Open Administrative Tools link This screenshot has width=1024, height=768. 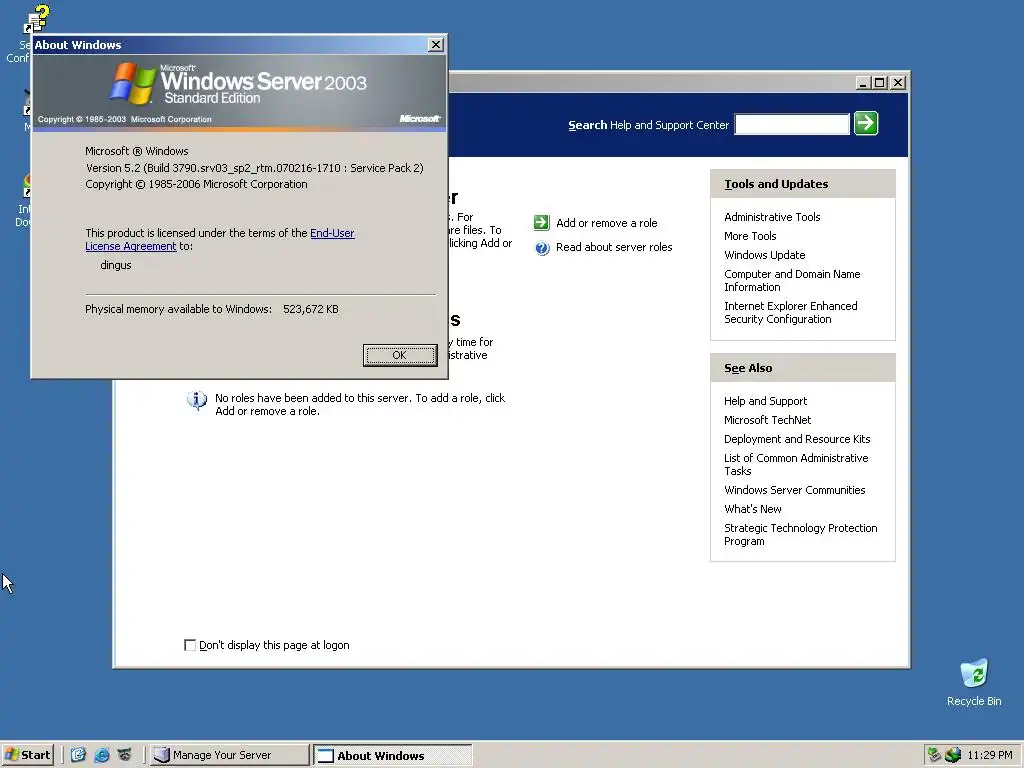click(x=772, y=217)
